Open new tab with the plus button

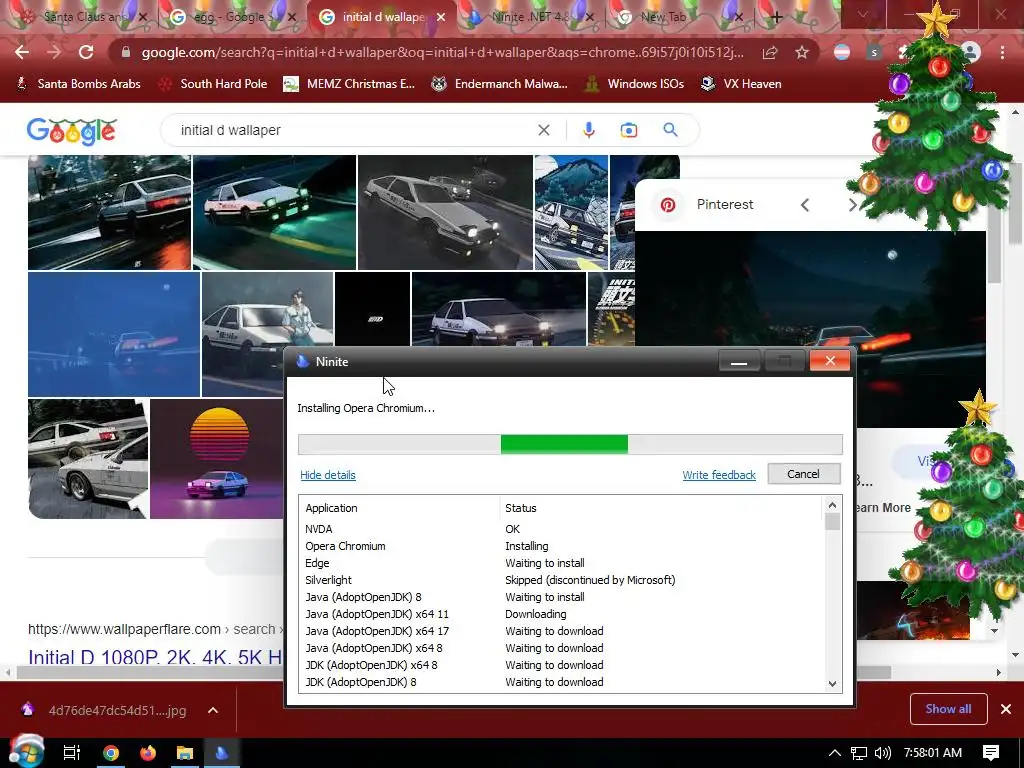coord(776,18)
